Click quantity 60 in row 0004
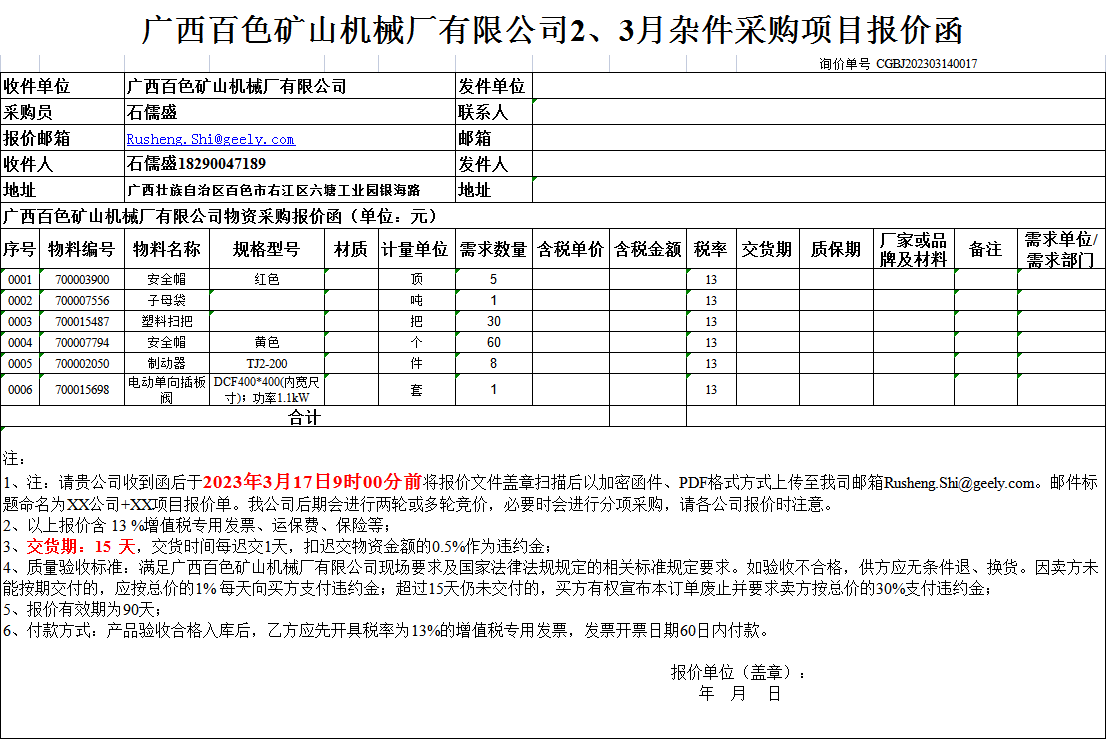 [493, 343]
